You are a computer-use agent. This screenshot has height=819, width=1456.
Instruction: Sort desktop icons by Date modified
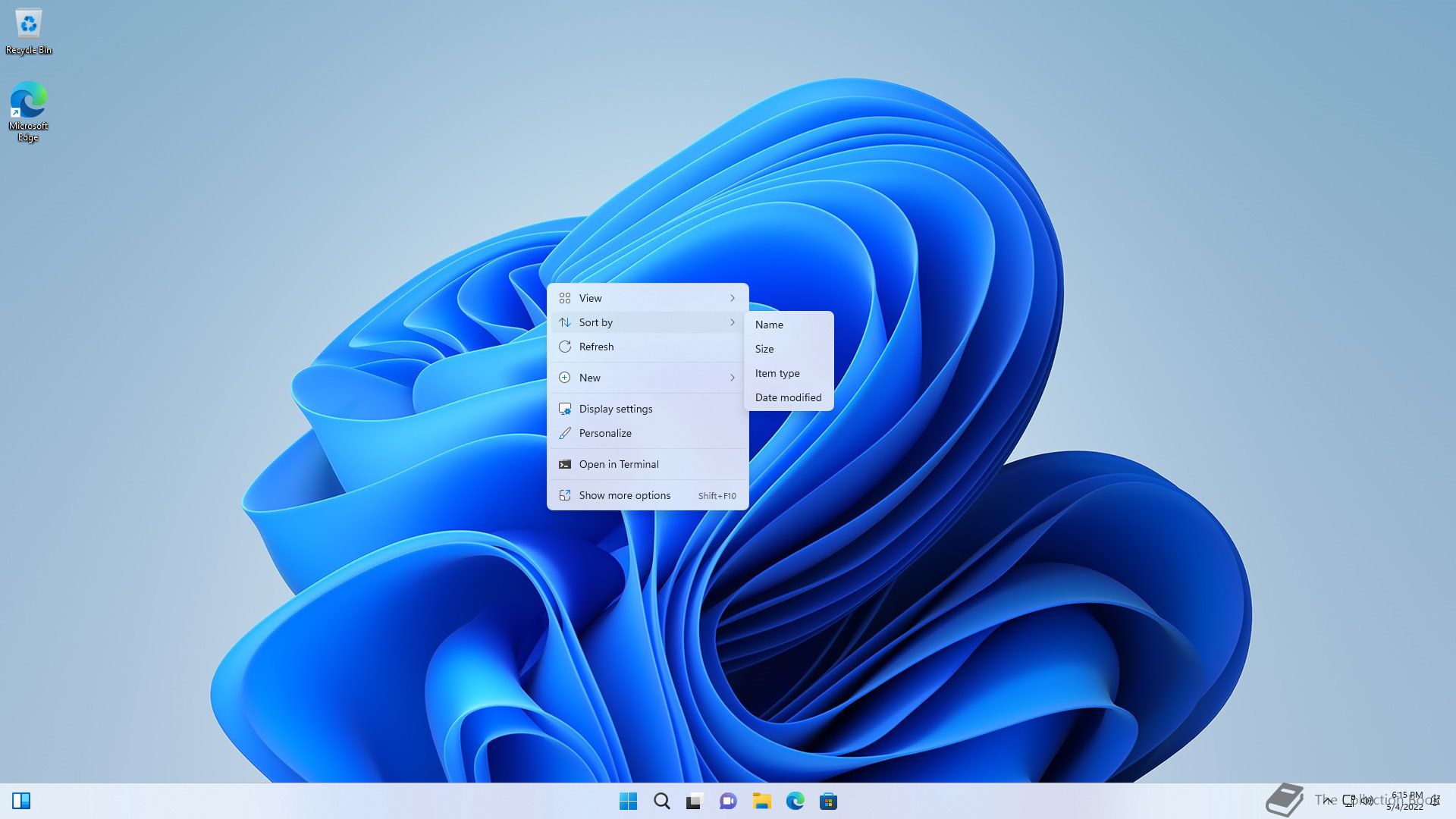point(789,397)
